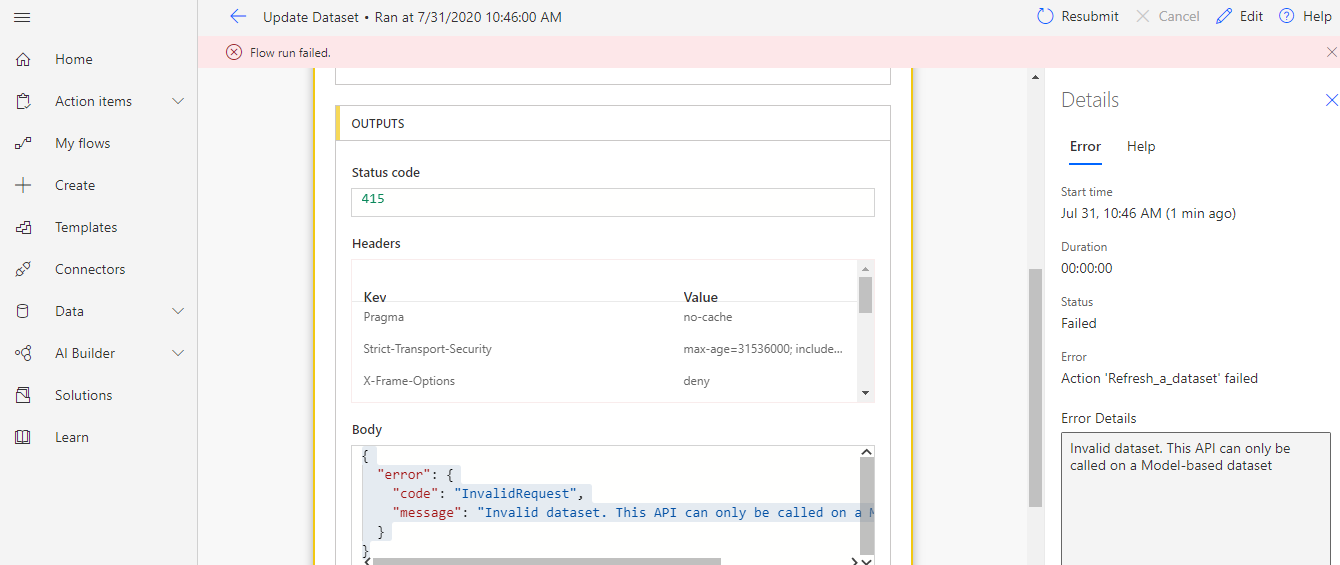Open the Create page

[x=75, y=185]
